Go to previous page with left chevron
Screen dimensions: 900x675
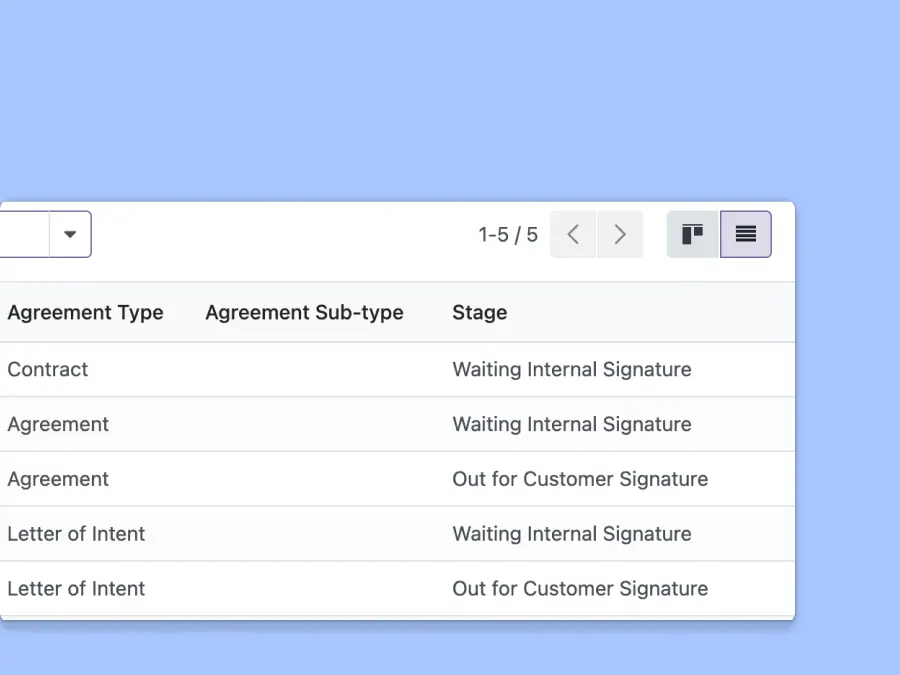point(572,234)
